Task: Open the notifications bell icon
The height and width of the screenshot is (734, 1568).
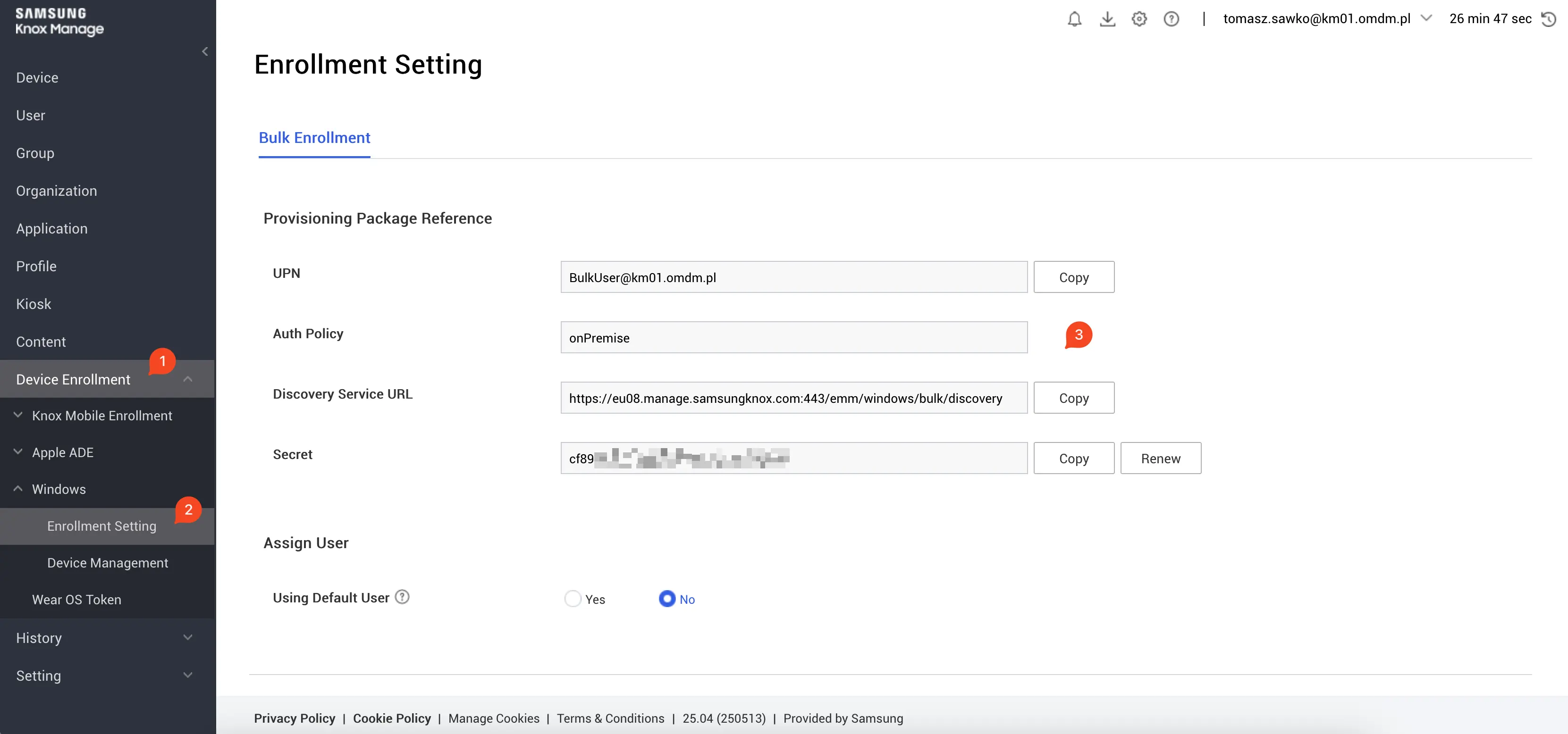Action: (x=1074, y=19)
